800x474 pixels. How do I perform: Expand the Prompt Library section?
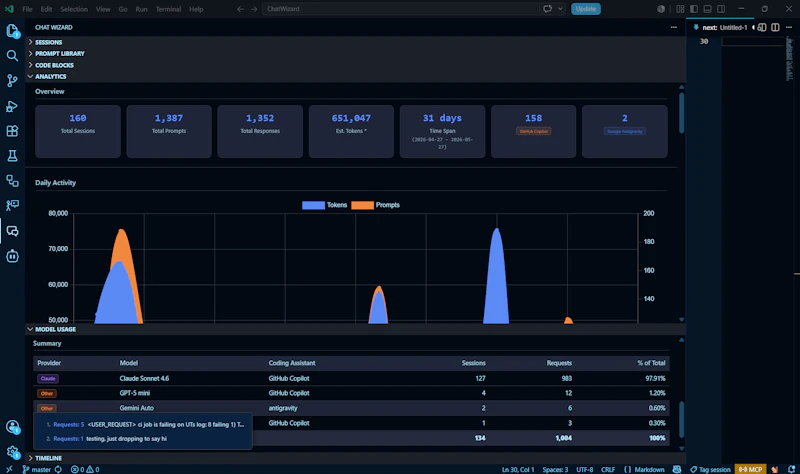click(355, 54)
